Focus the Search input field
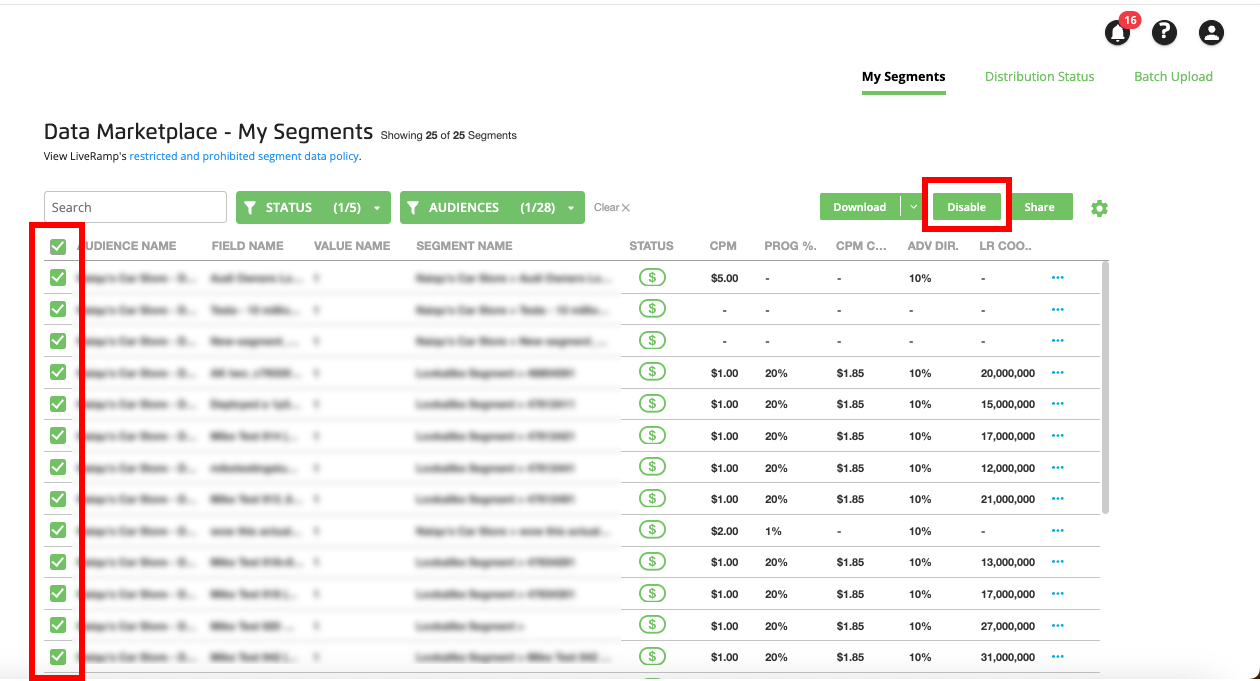The width and height of the screenshot is (1260, 681). [x=135, y=207]
